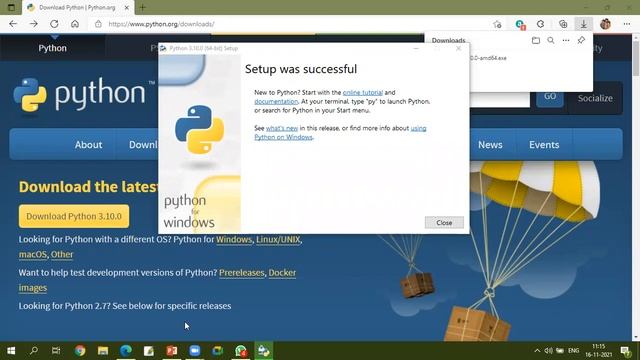Go forward with browser forward arrow
Image resolution: width=640 pixels, height=360 pixels.
(33, 24)
